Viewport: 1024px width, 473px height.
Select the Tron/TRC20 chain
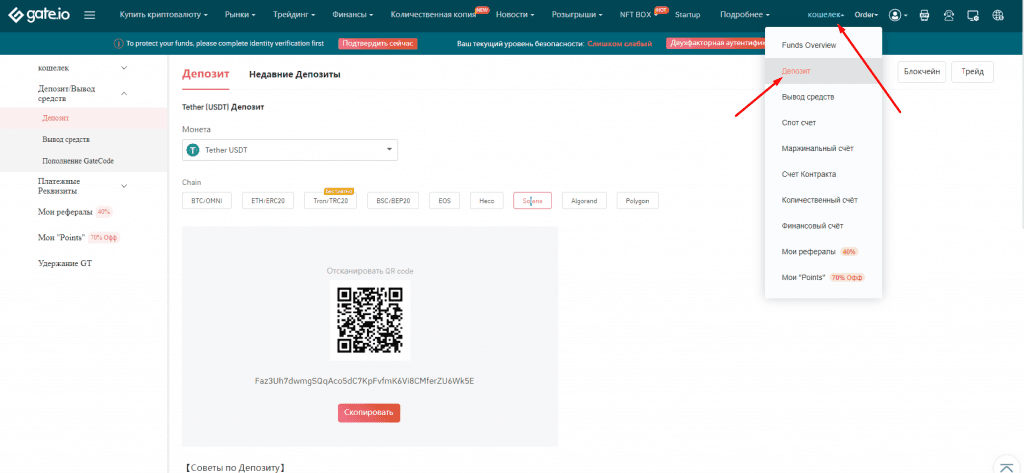coord(330,201)
